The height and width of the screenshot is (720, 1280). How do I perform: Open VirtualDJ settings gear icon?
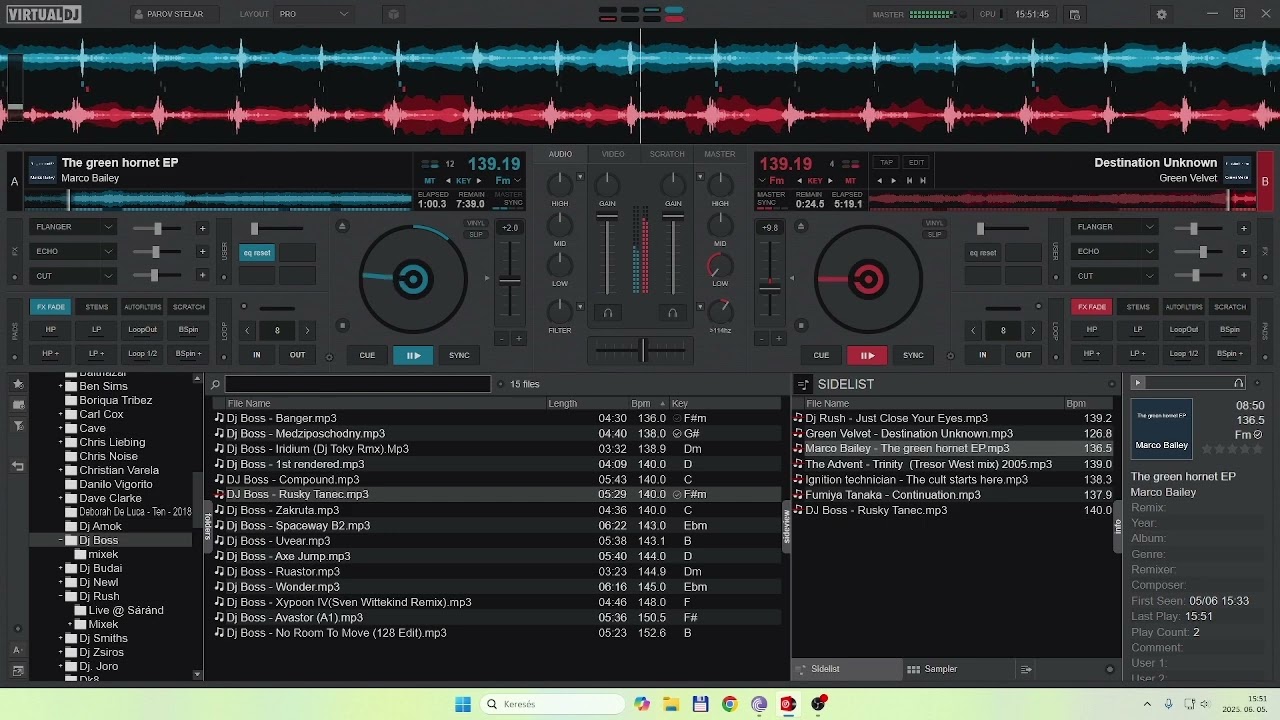tap(1161, 14)
